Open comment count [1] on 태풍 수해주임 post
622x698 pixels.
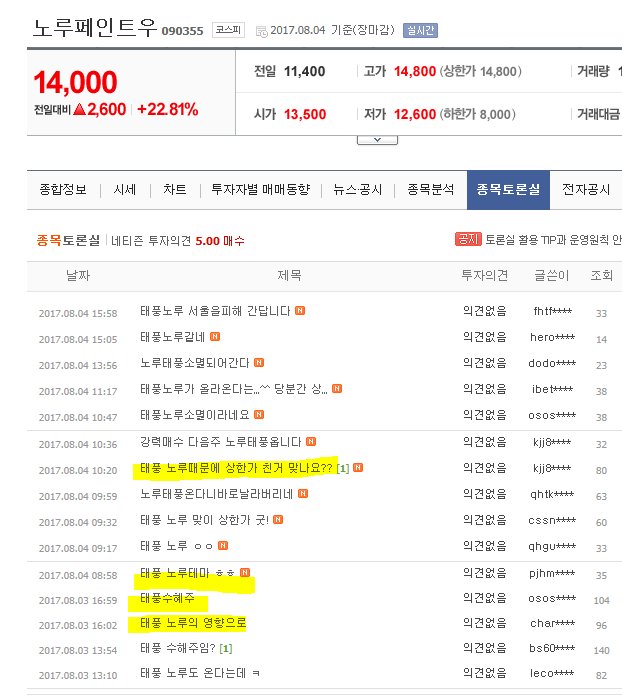(225, 649)
